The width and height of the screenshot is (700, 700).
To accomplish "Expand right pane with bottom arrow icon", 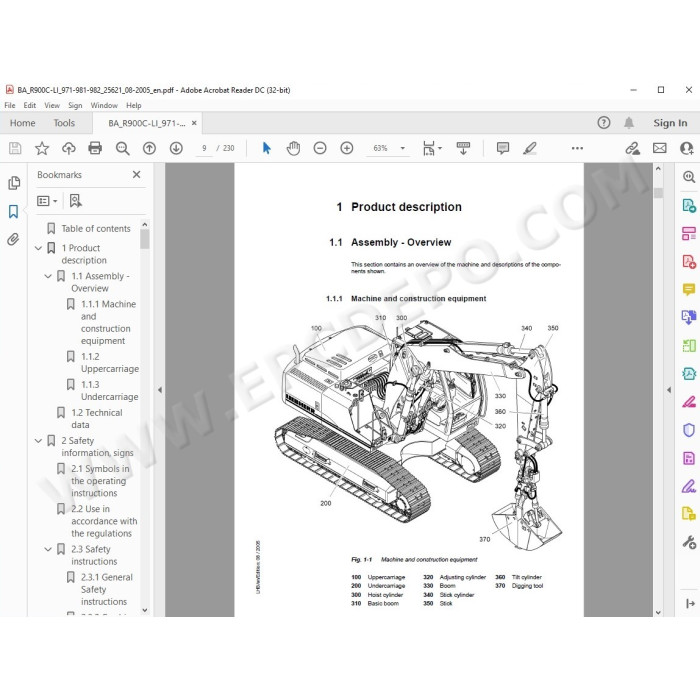I will click(690, 604).
